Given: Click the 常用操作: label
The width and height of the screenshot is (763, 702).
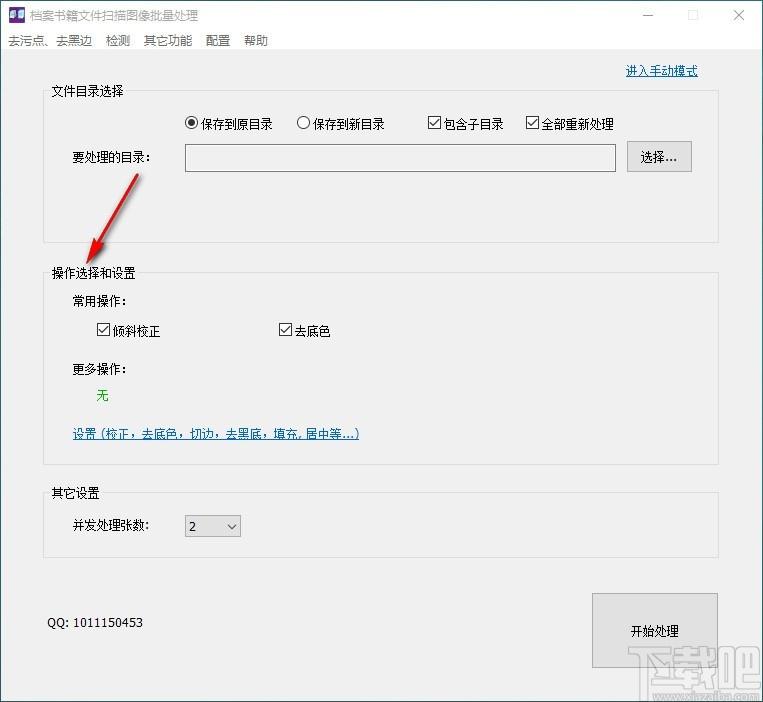Looking at the screenshot, I should point(99,301).
